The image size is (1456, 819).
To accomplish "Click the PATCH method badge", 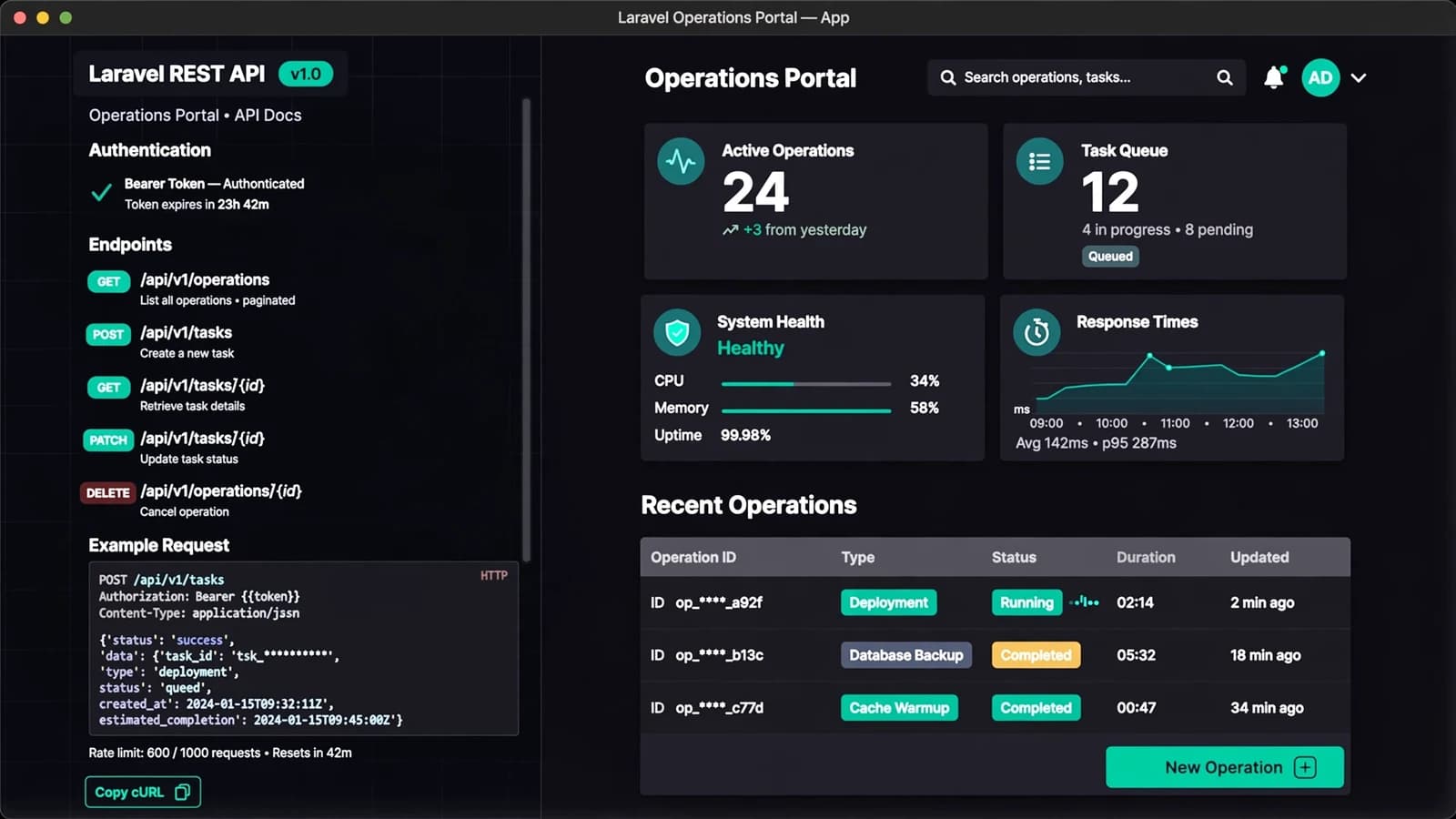I will point(108,440).
